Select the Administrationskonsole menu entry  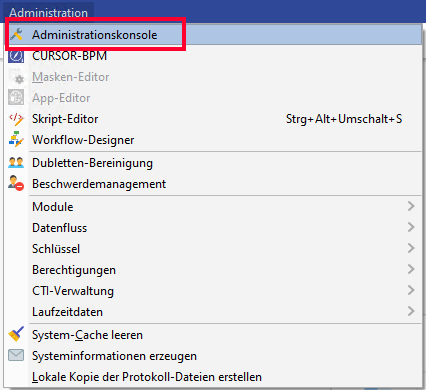click(213, 35)
